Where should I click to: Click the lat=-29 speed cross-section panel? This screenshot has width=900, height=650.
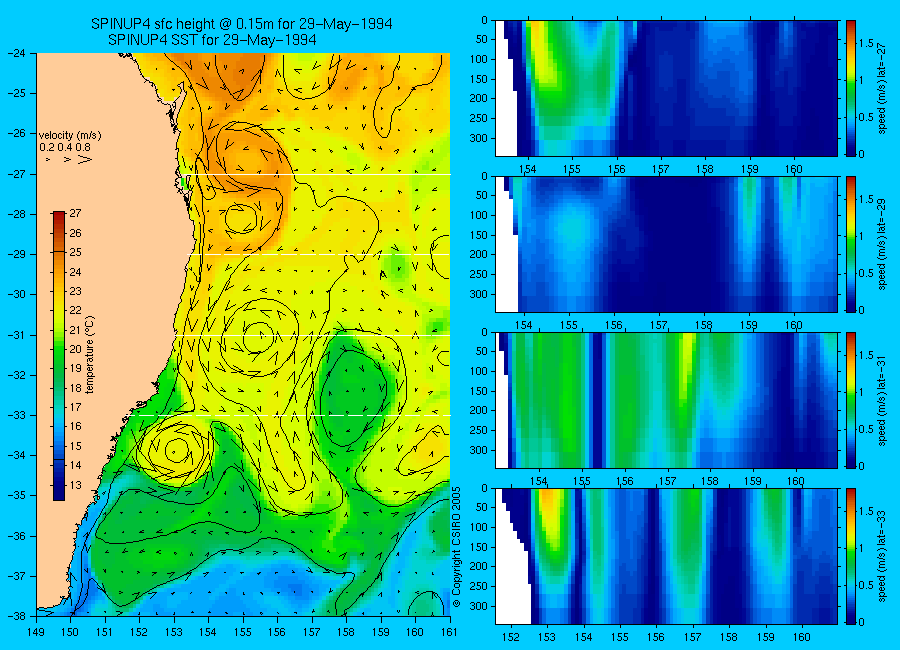[x=666, y=245]
